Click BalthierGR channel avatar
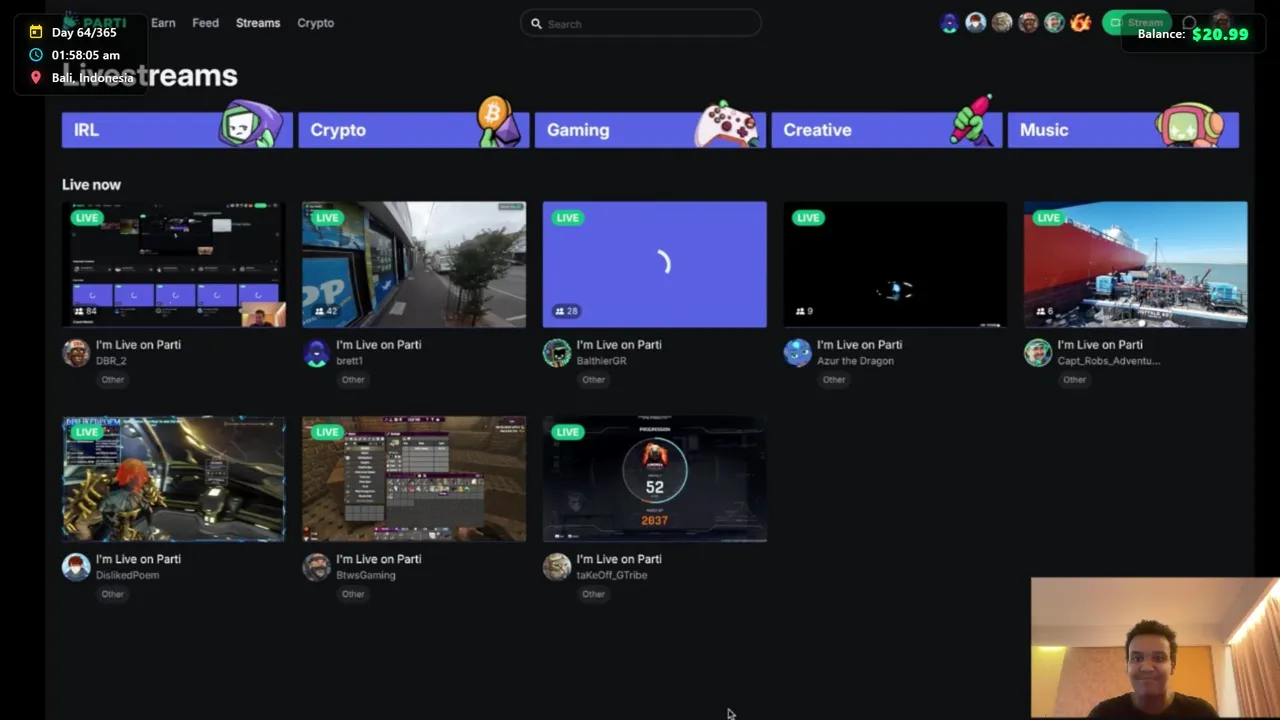Screen dimensions: 1280x720 click(557, 352)
